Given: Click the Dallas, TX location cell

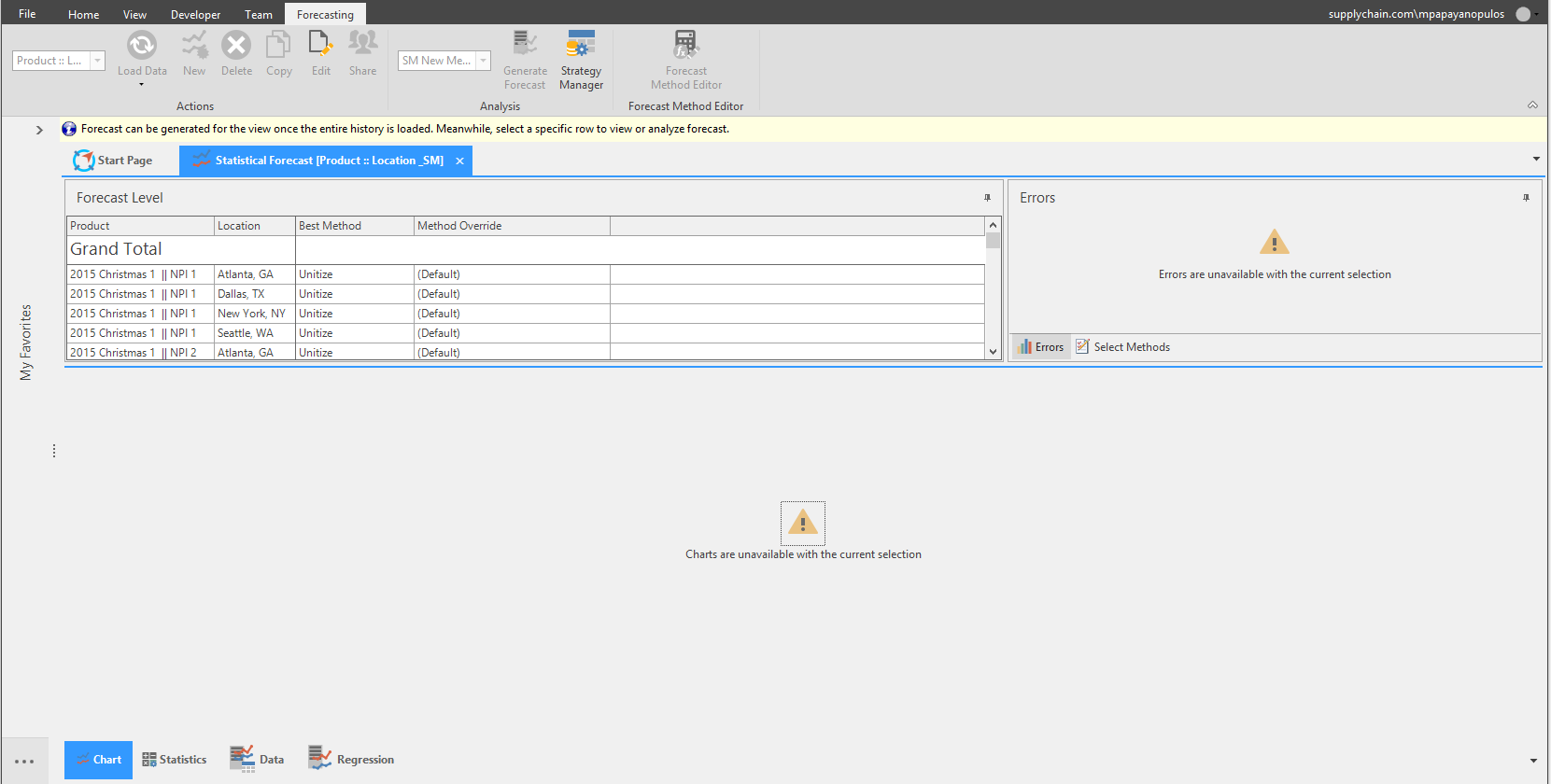Looking at the screenshot, I should click(x=254, y=294).
